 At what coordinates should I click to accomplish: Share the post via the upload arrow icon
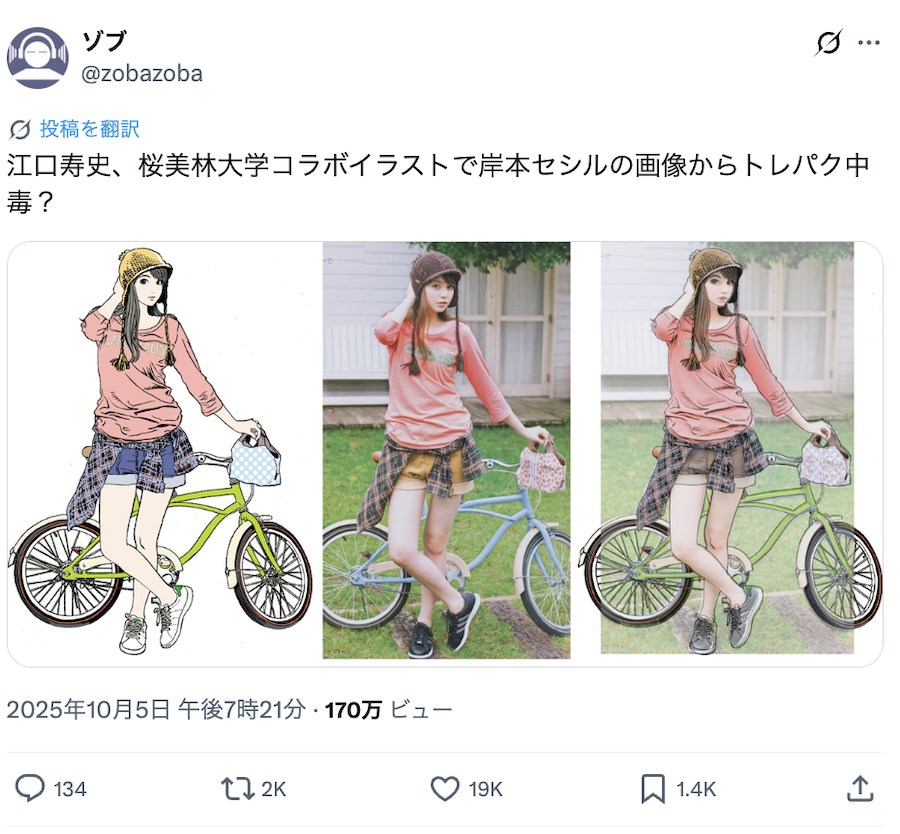(860, 789)
